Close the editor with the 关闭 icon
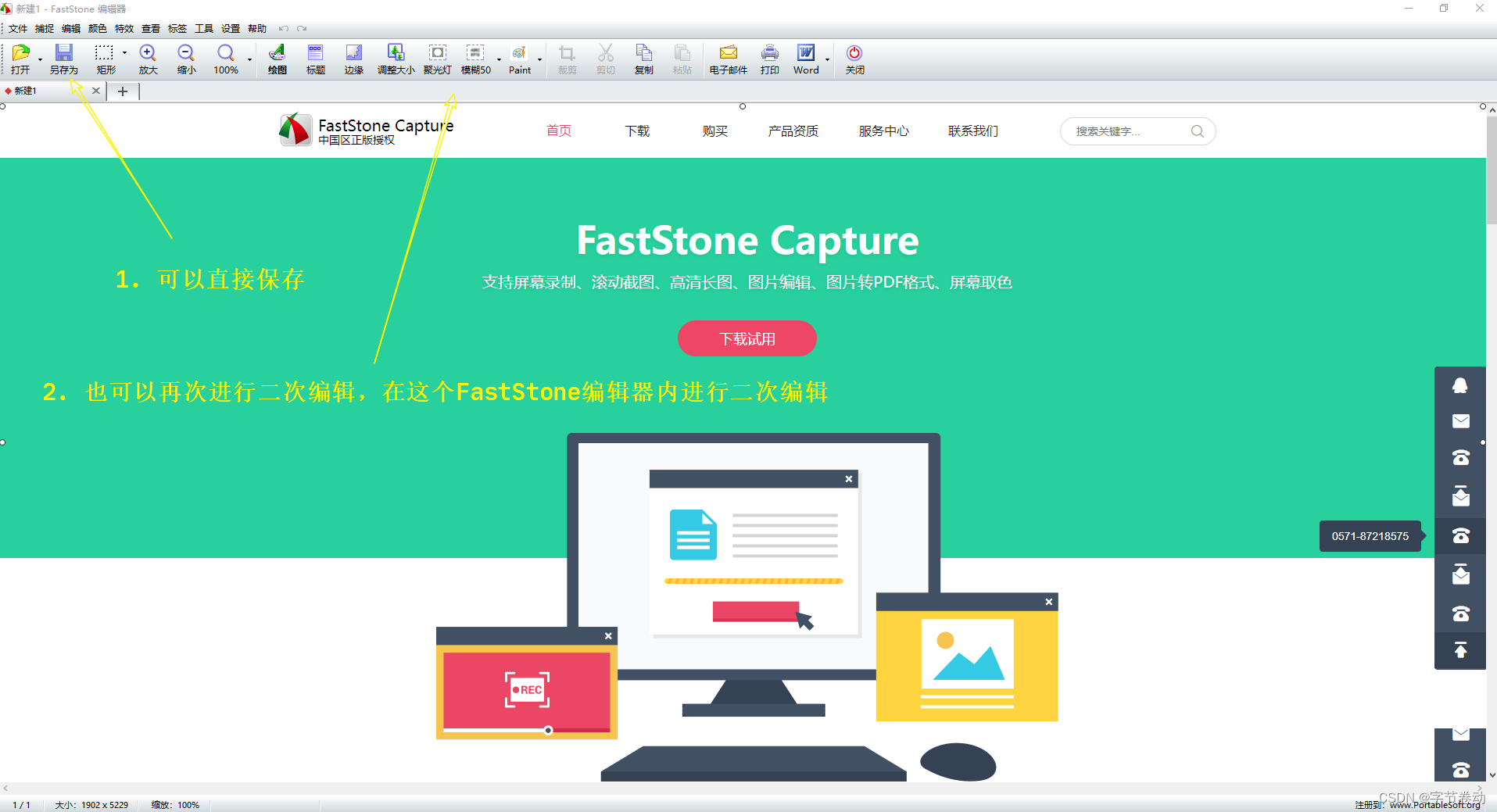 (854, 59)
